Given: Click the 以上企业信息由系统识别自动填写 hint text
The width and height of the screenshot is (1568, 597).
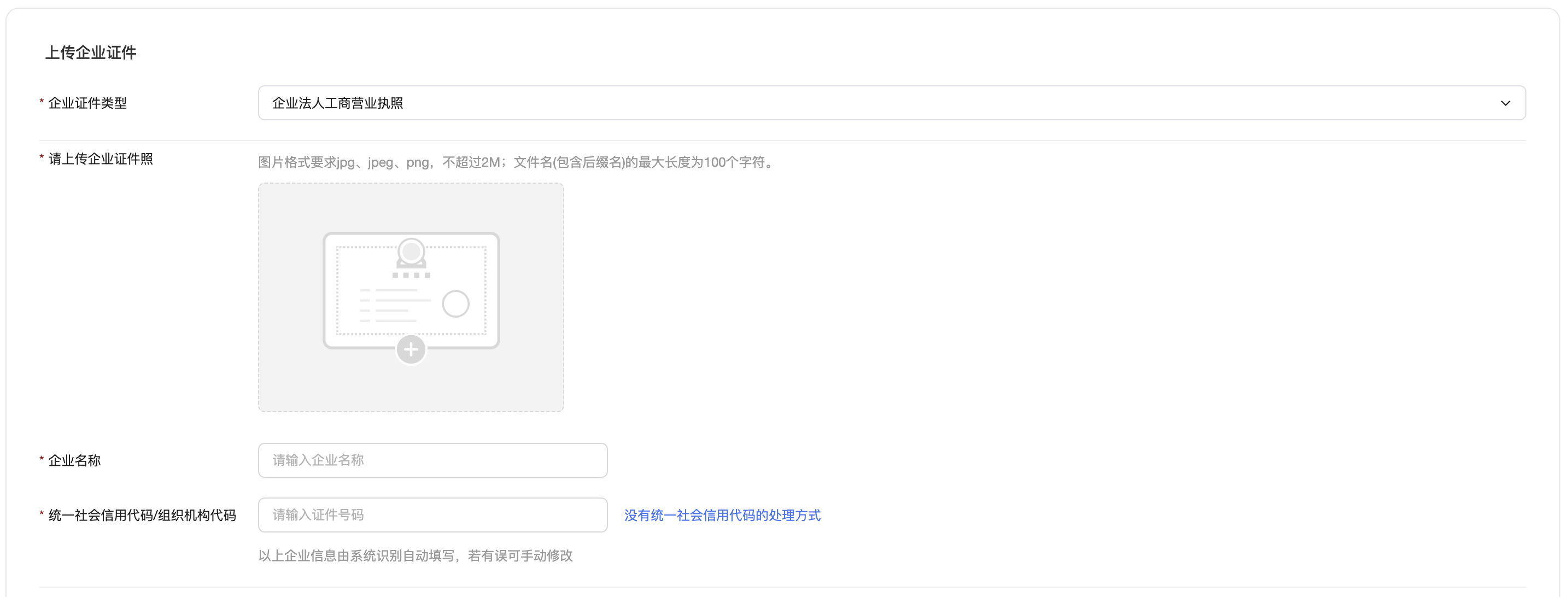Looking at the screenshot, I should pos(415,555).
